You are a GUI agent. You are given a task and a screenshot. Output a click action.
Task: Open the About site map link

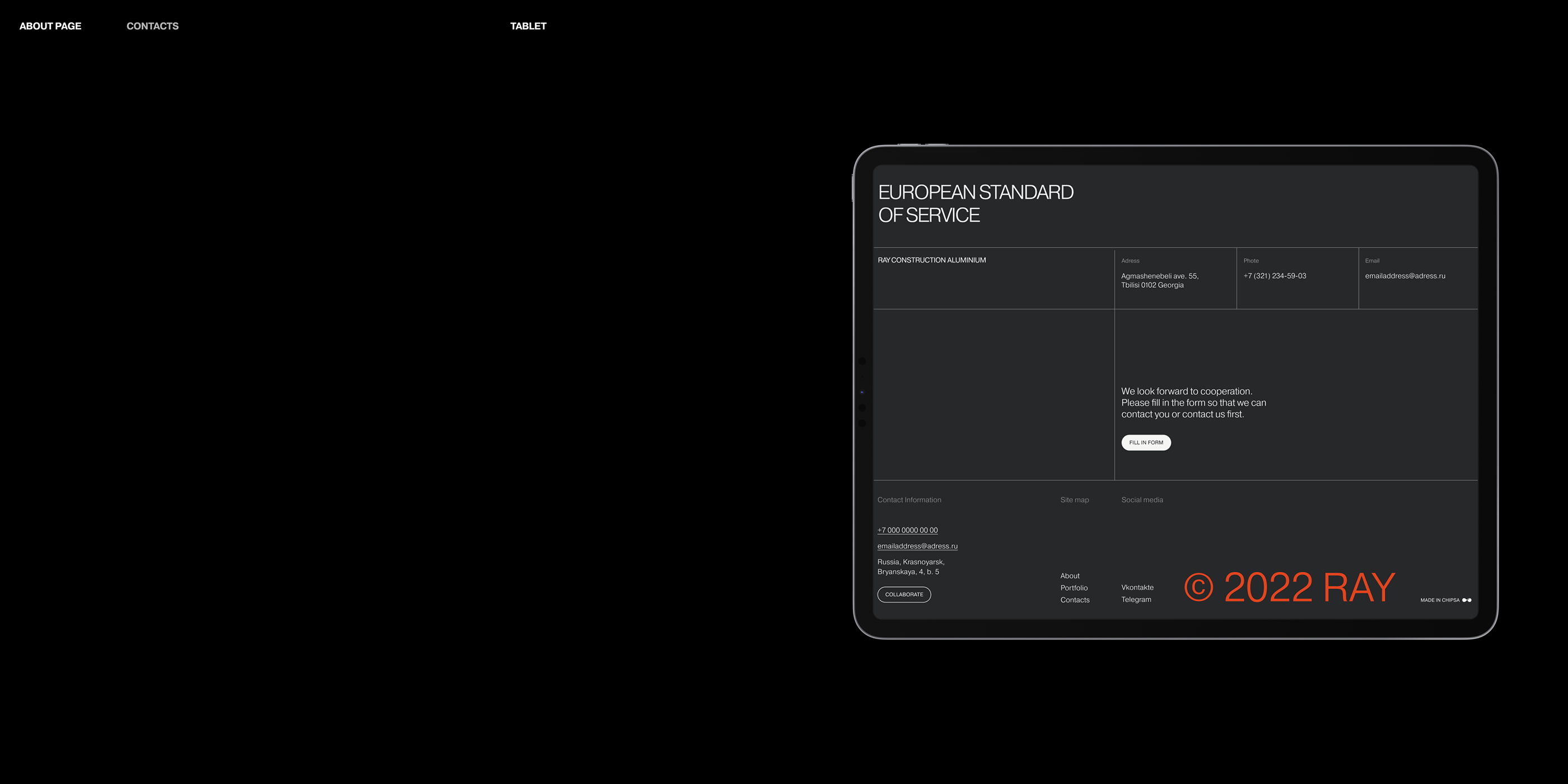click(1070, 576)
